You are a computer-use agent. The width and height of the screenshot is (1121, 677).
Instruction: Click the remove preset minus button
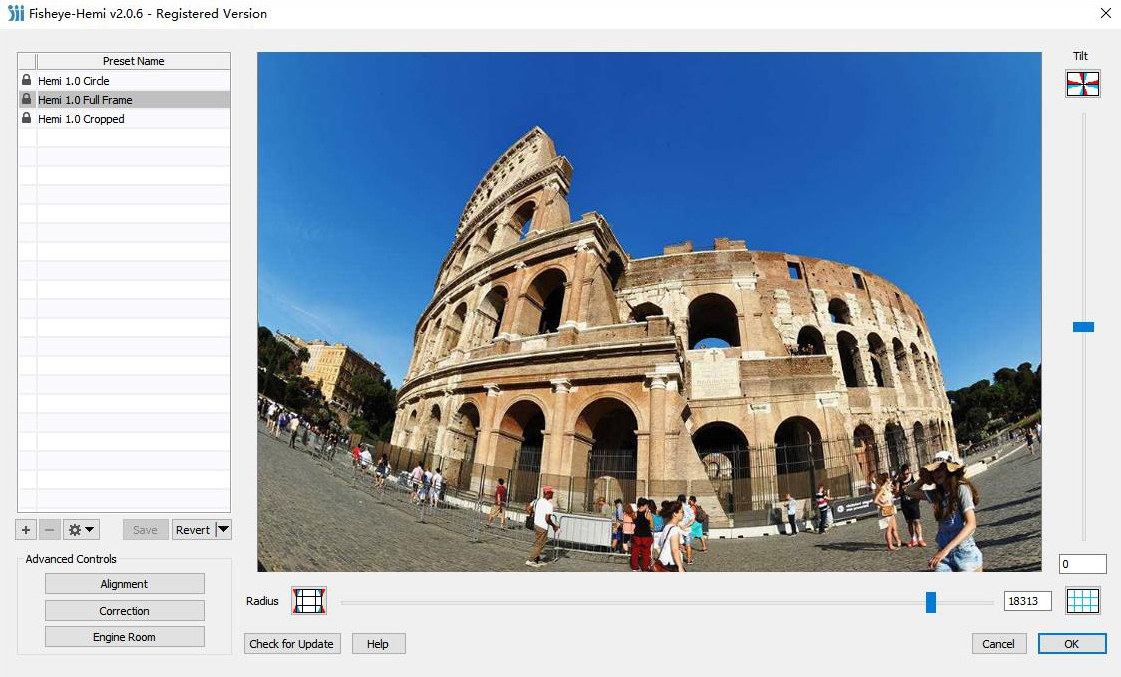[x=49, y=530]
